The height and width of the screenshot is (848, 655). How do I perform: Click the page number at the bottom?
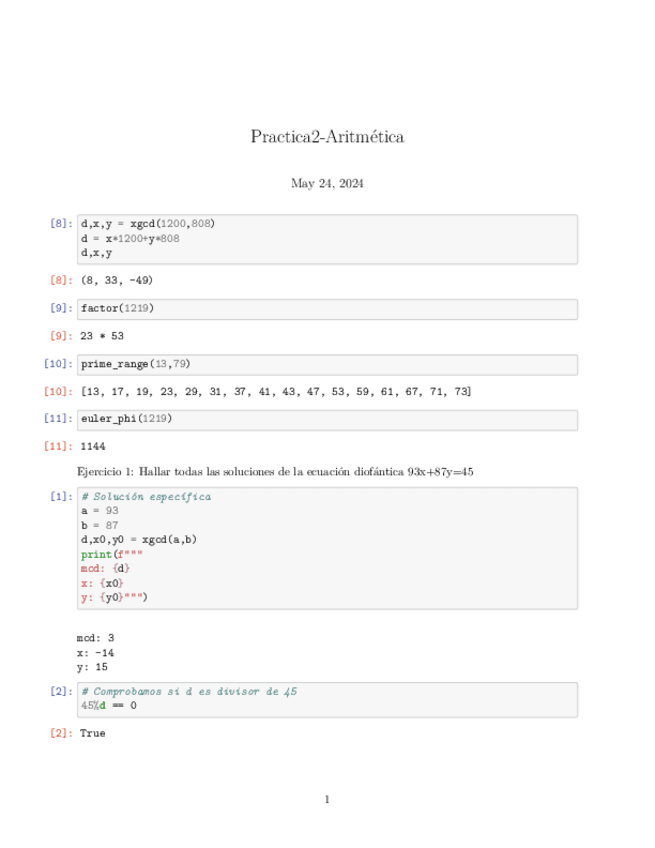tap(327, 799)
